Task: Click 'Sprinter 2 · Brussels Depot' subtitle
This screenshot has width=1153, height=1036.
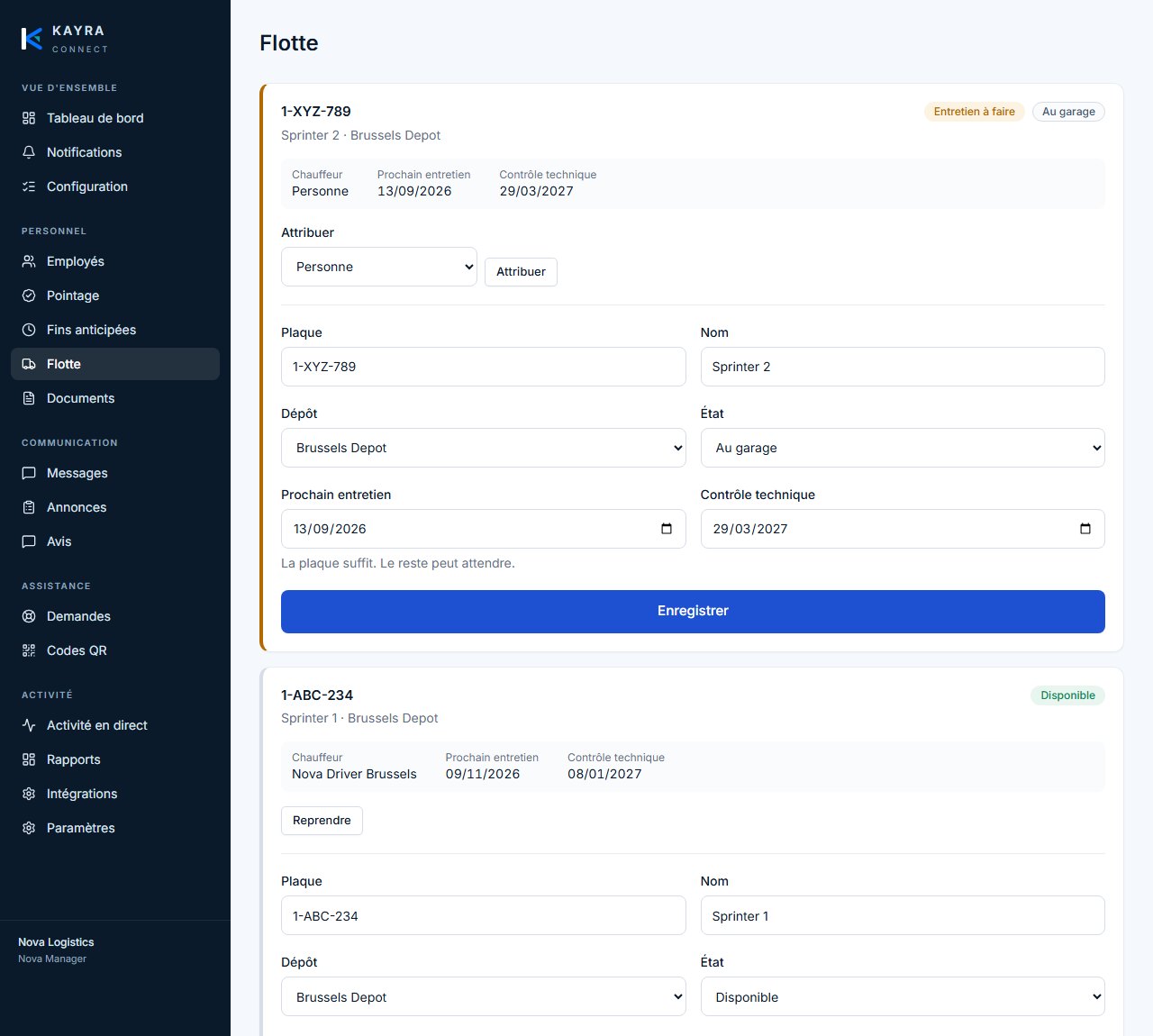Action: coord(360,135)
